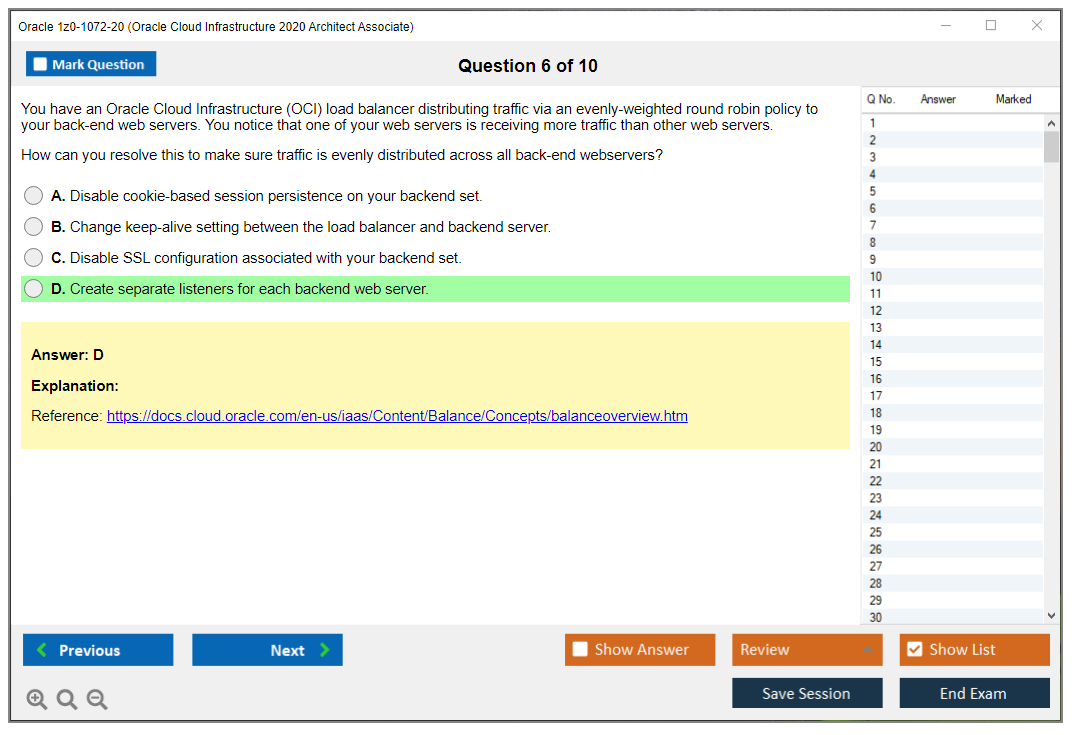
Task: Select question 4 in the list
Action: pos(952,175)
